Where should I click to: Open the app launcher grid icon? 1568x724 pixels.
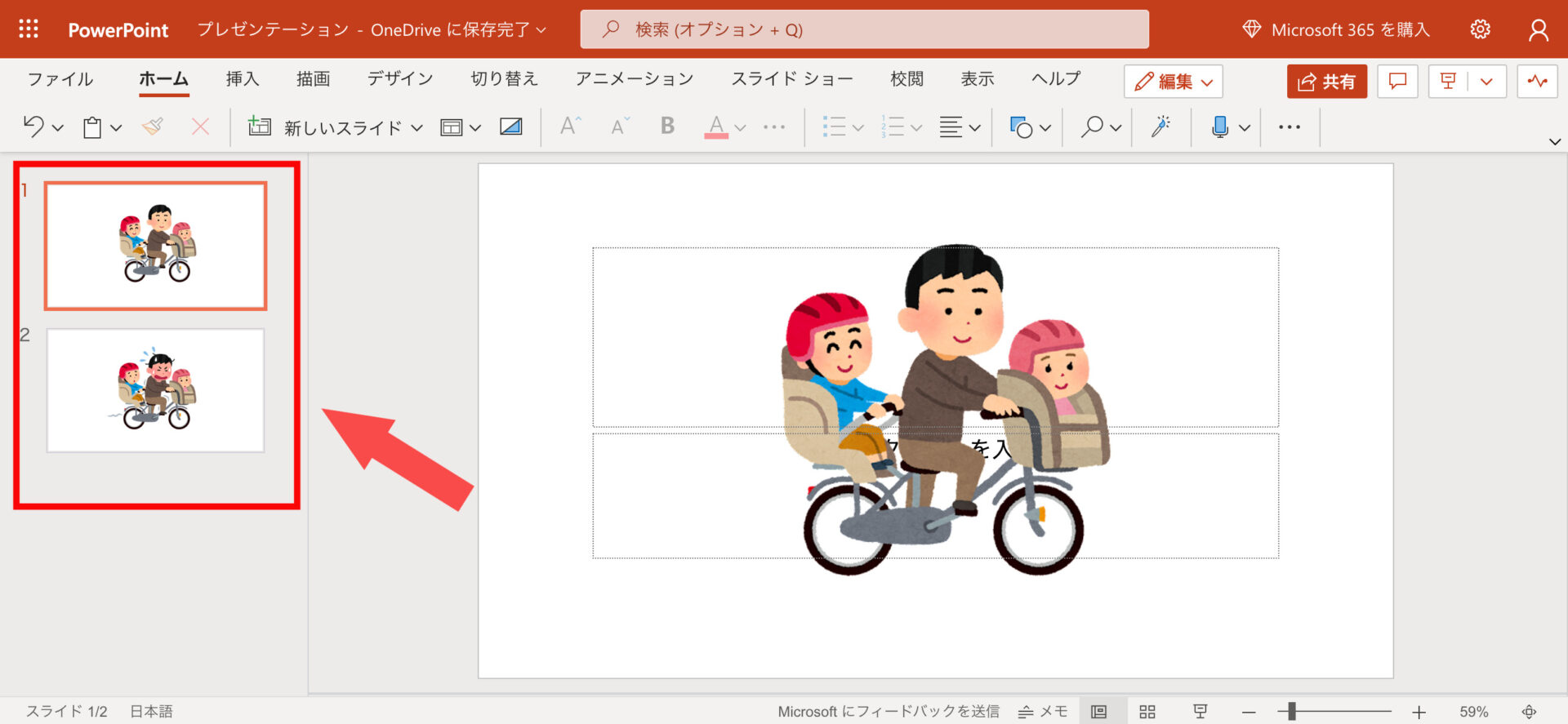click(29, 29)
